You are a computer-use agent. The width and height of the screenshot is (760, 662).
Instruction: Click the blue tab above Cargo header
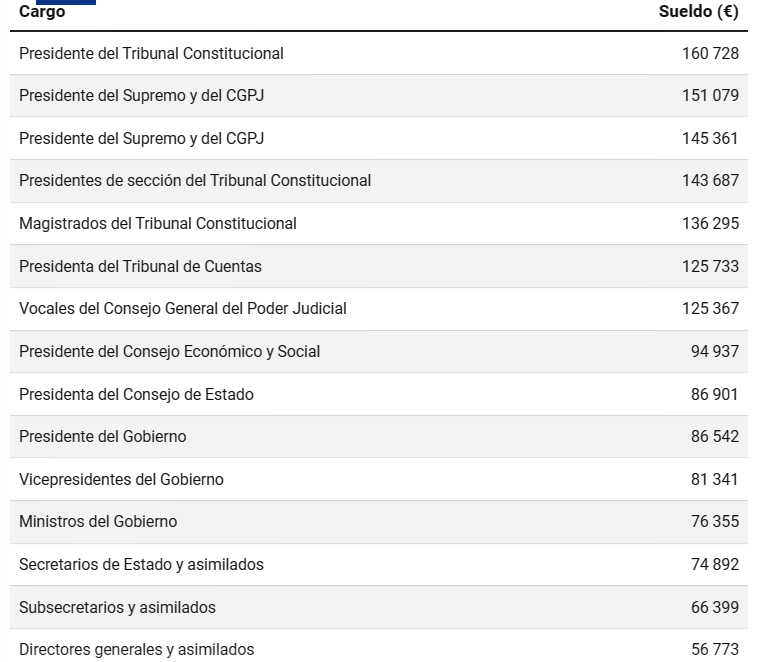66,2
